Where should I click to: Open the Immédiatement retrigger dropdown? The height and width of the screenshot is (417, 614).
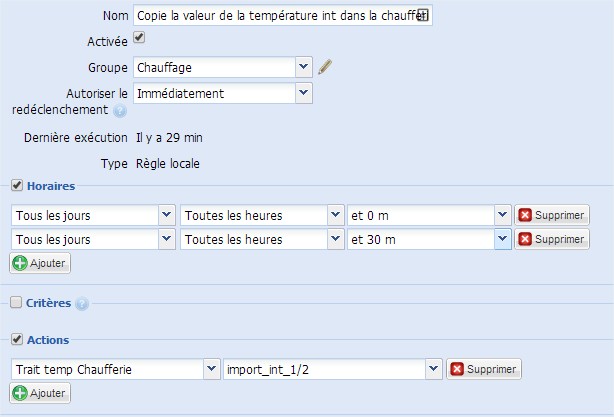304,93
